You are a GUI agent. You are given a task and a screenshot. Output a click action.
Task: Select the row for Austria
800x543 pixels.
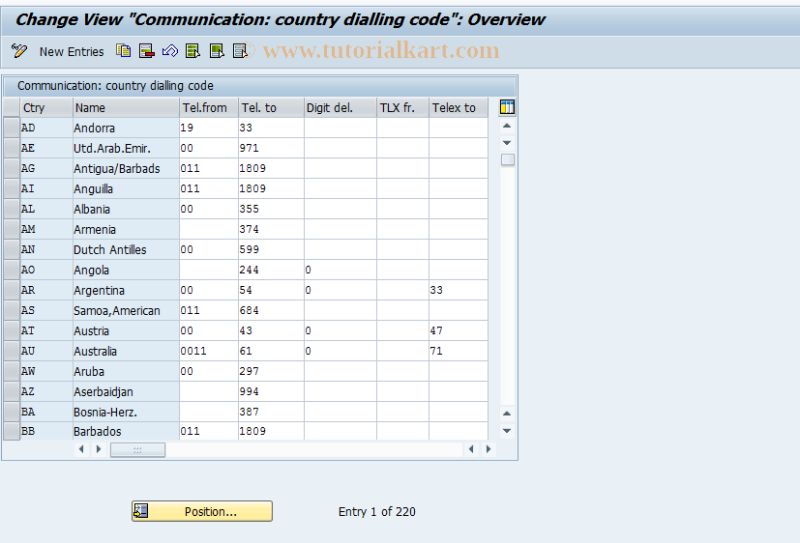pyautogui.click(x=11, y=331)
